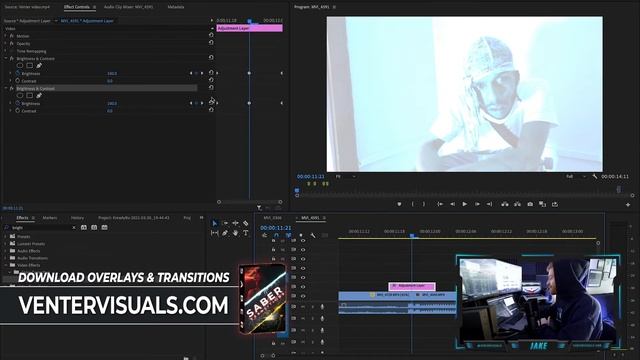640x360 pixels.
Task: Toggle eye visibility of topmost video track
Action: (303, 241)
